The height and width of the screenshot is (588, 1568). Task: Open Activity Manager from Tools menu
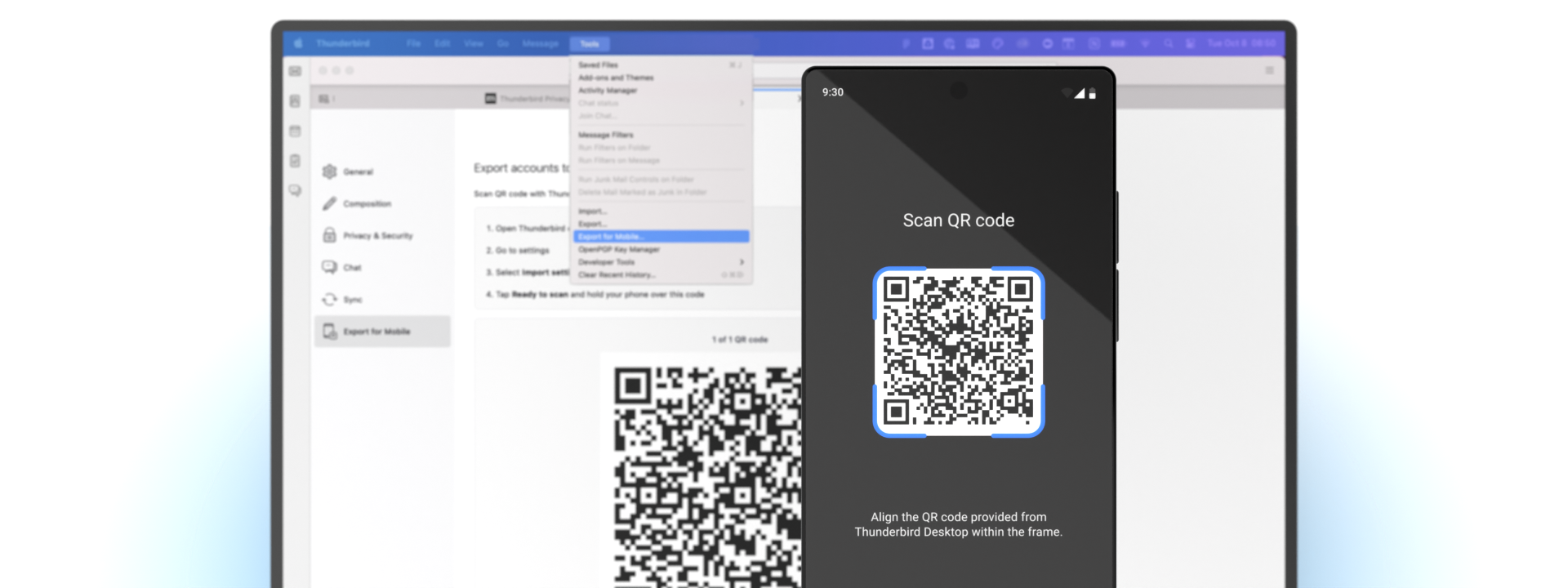[661, 91]
